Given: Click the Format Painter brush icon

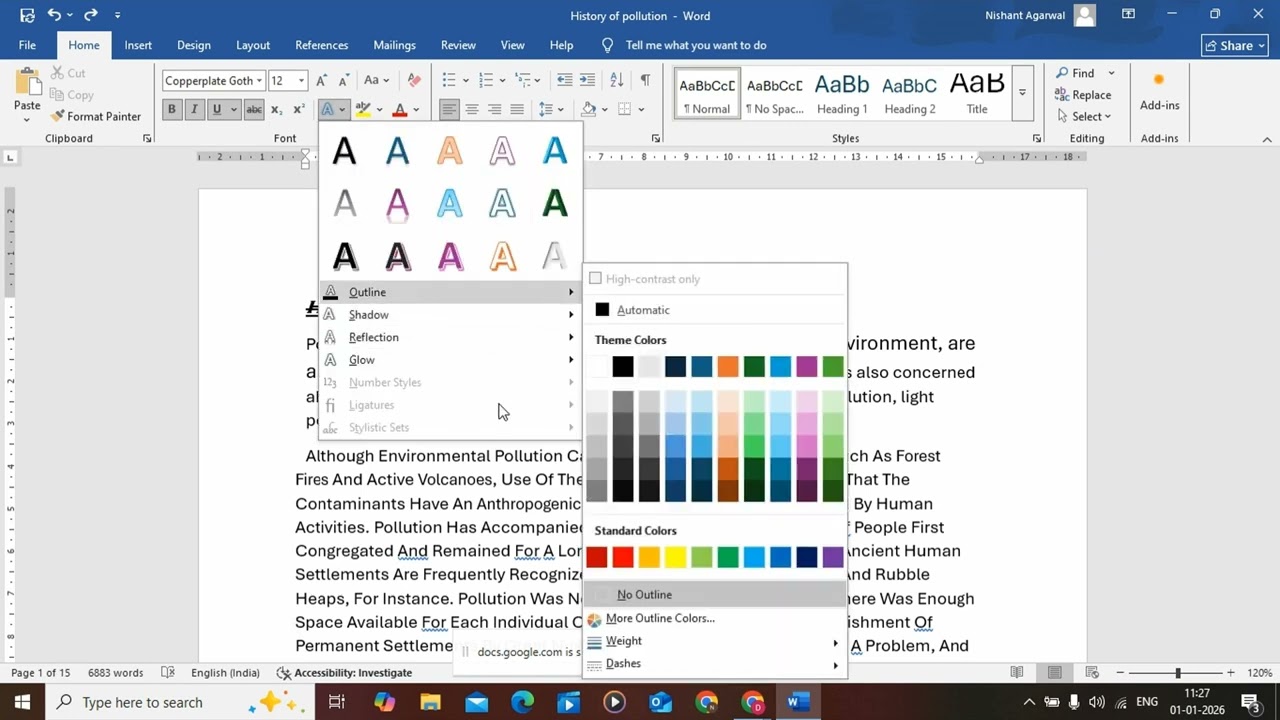Looking at the screenshot, I should pos(57,116).
